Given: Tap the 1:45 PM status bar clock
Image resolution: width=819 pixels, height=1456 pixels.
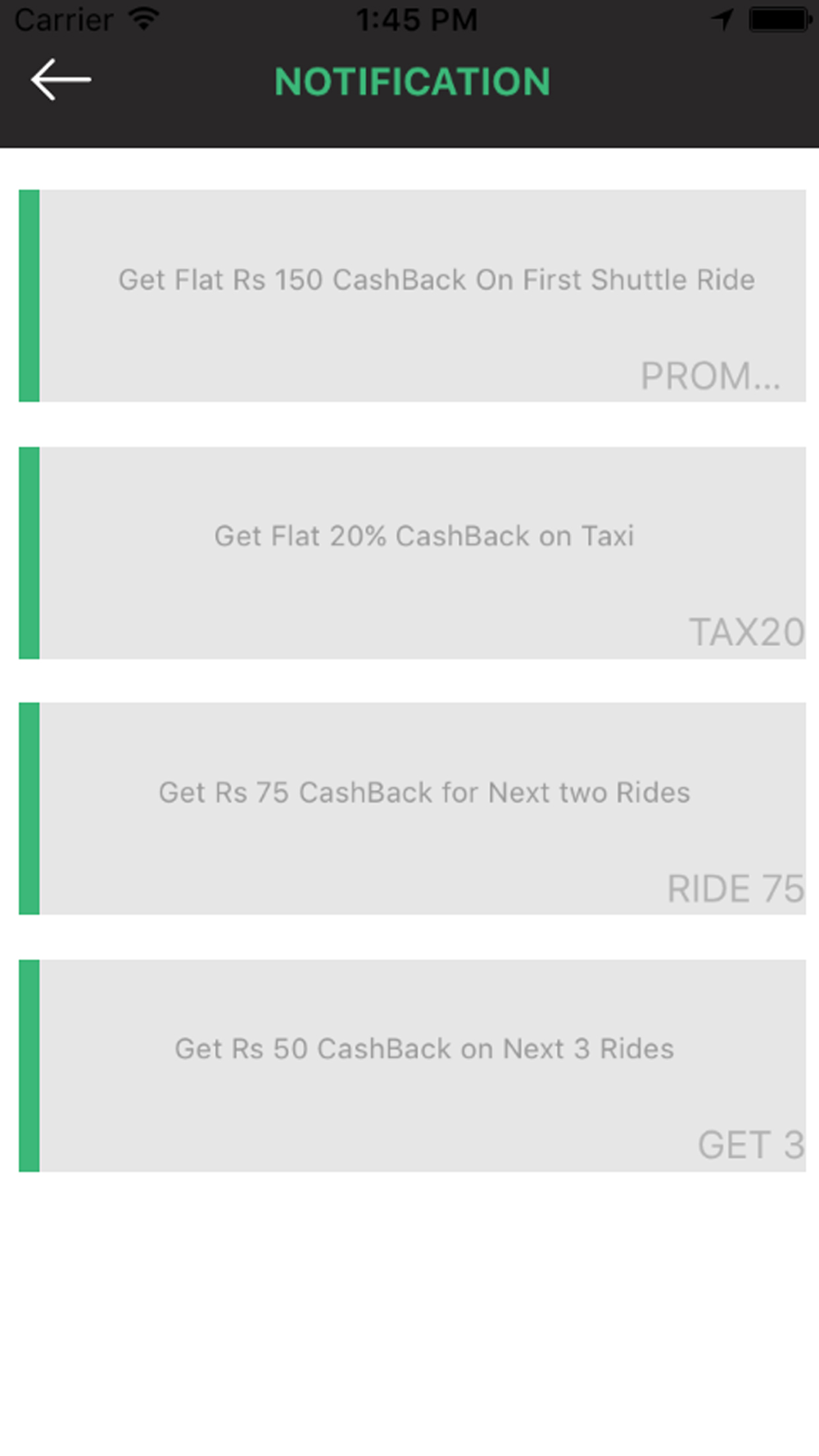Looking at the screenshot, I should click(416, 19).
